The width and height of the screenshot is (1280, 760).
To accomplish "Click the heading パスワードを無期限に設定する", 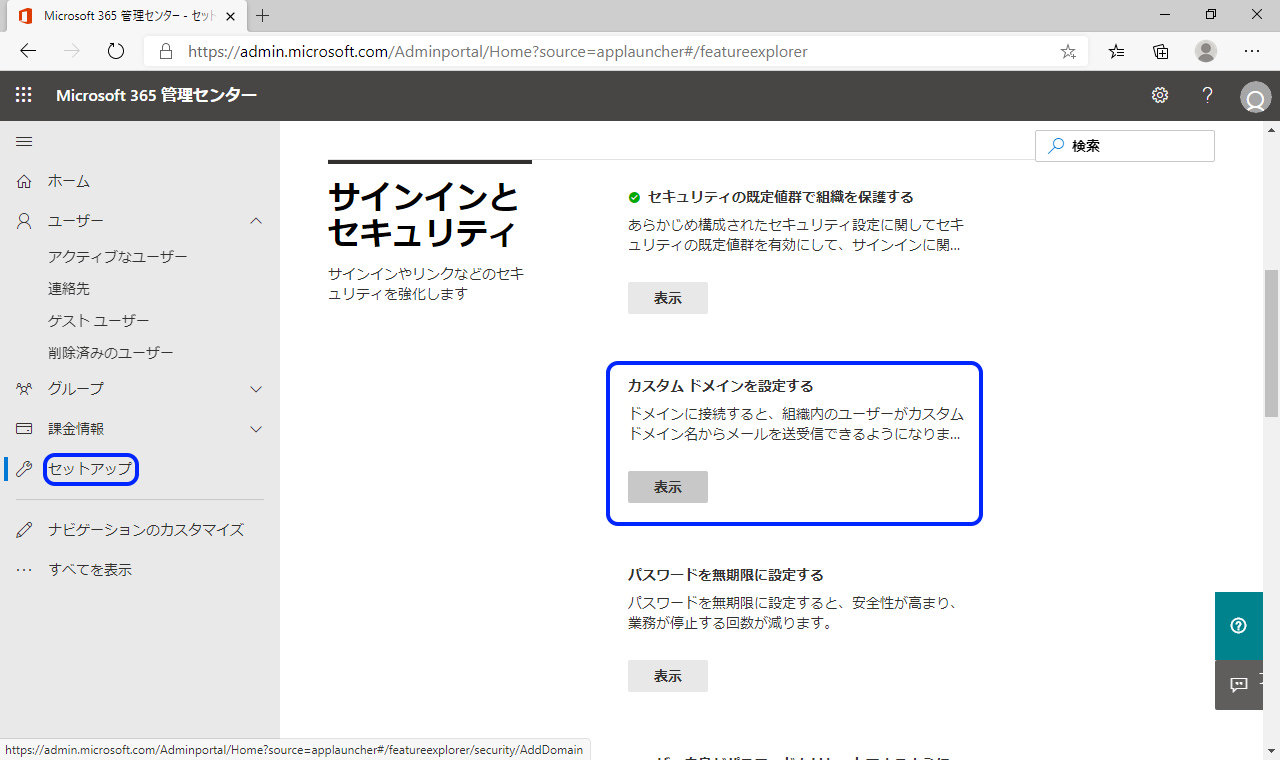I will point(726,575).
